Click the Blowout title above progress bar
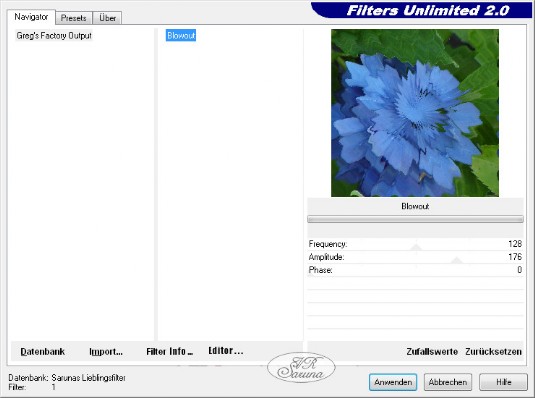This screenshot has width=535, height=398. [415, 206]
